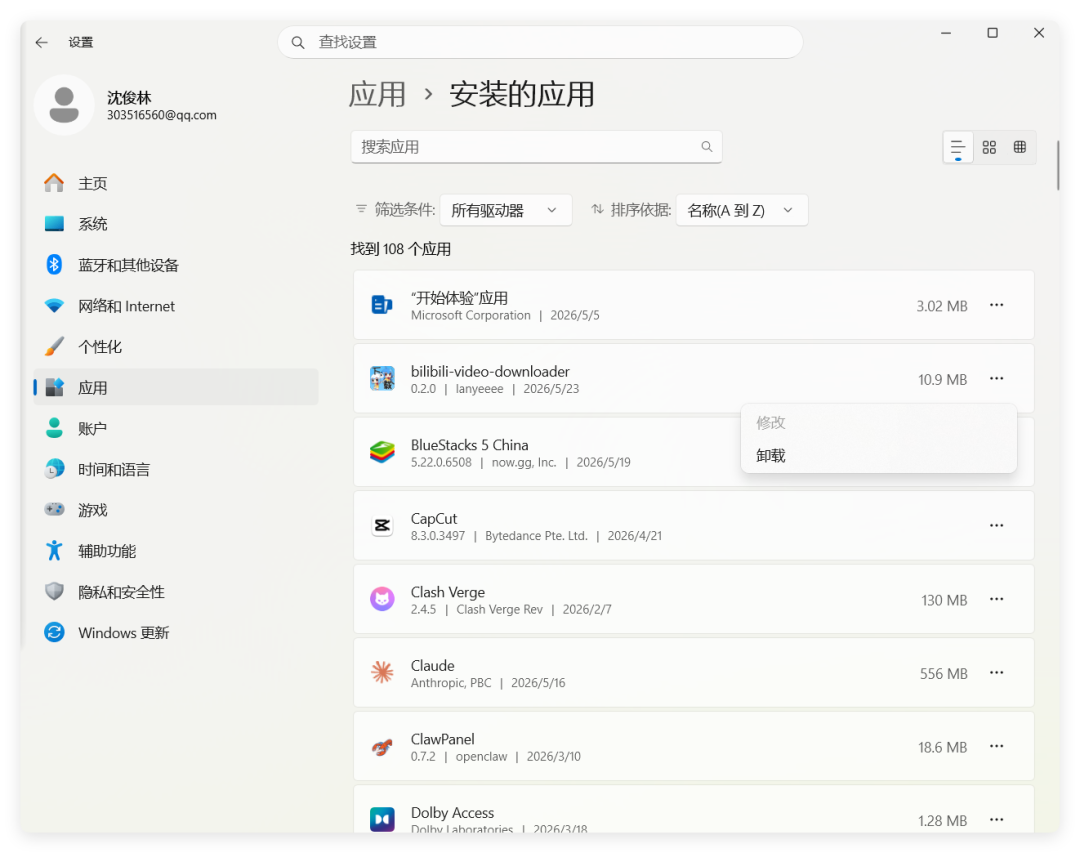
Task: Open 隐私和安全性 shield icon
Action: (54, 591)
